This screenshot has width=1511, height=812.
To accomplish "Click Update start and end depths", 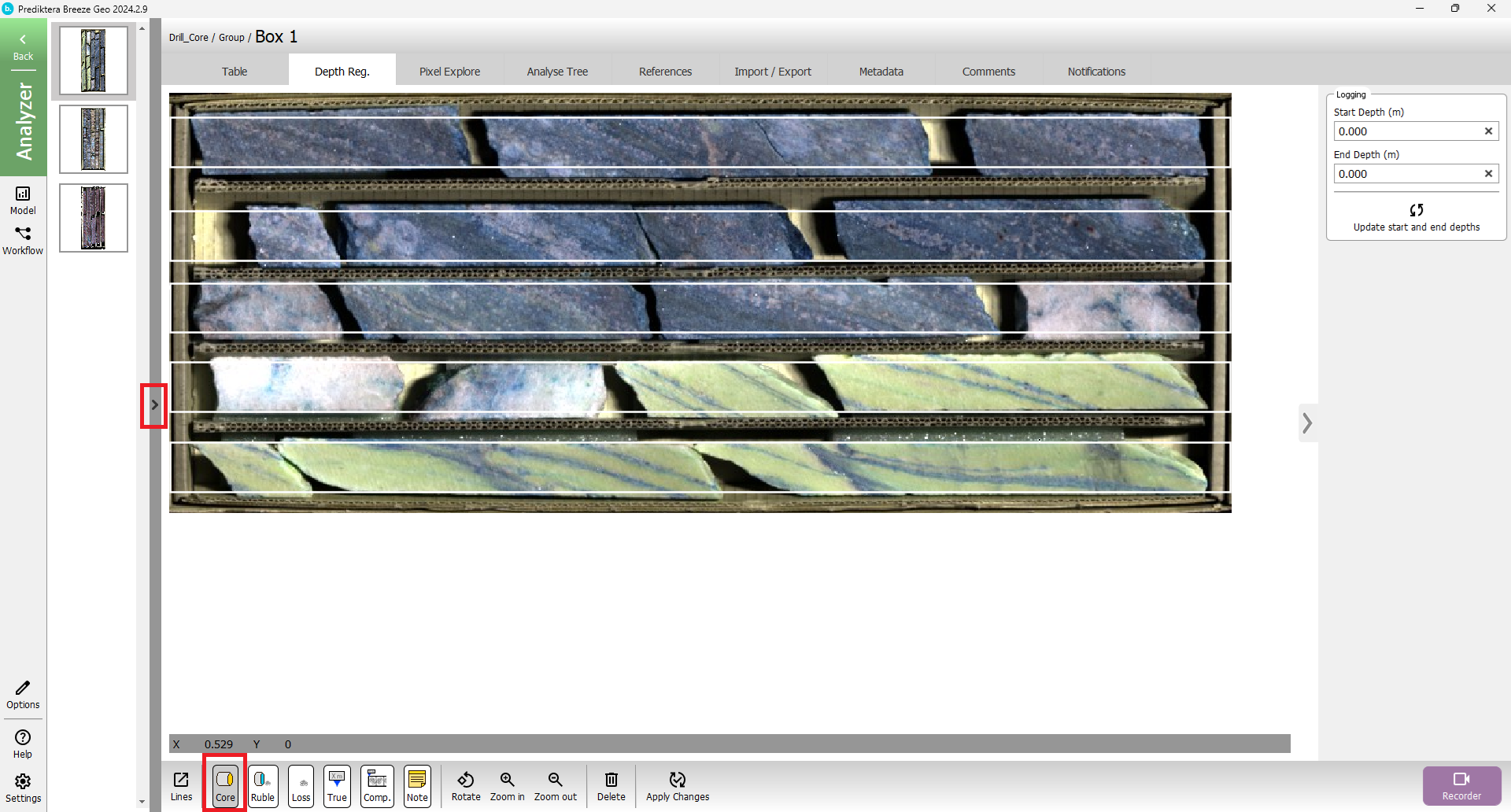I will [1415, 217].
